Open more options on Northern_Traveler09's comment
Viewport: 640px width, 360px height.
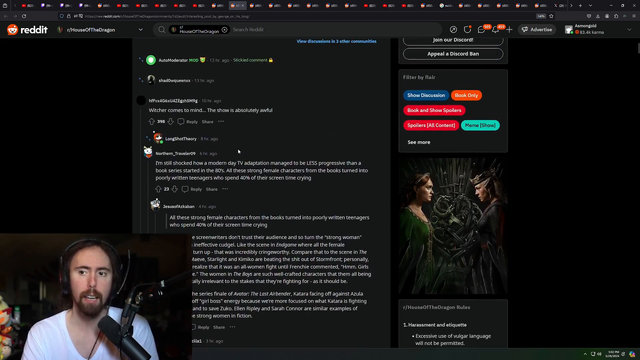pos(225,189)
